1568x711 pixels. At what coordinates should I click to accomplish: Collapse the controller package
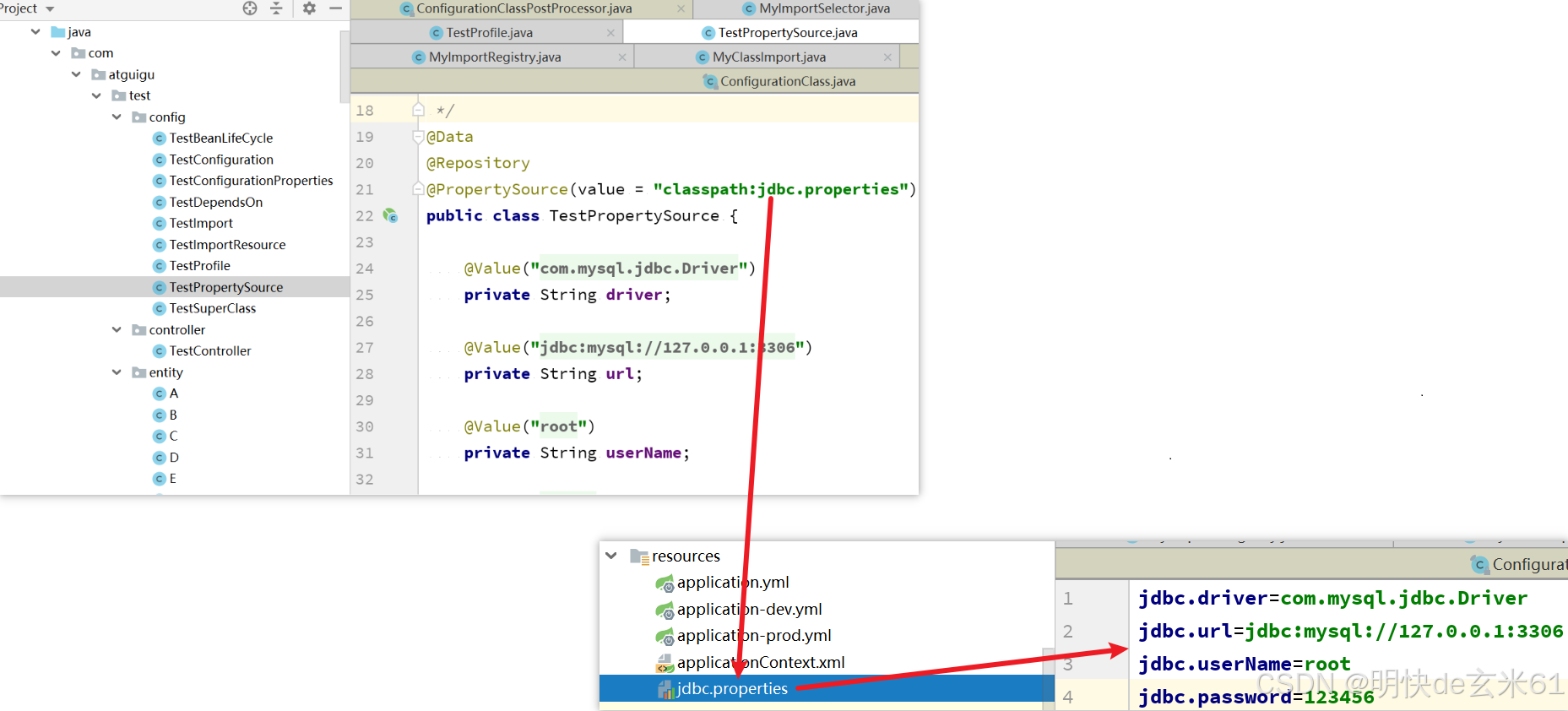click(x=117, y=329)
